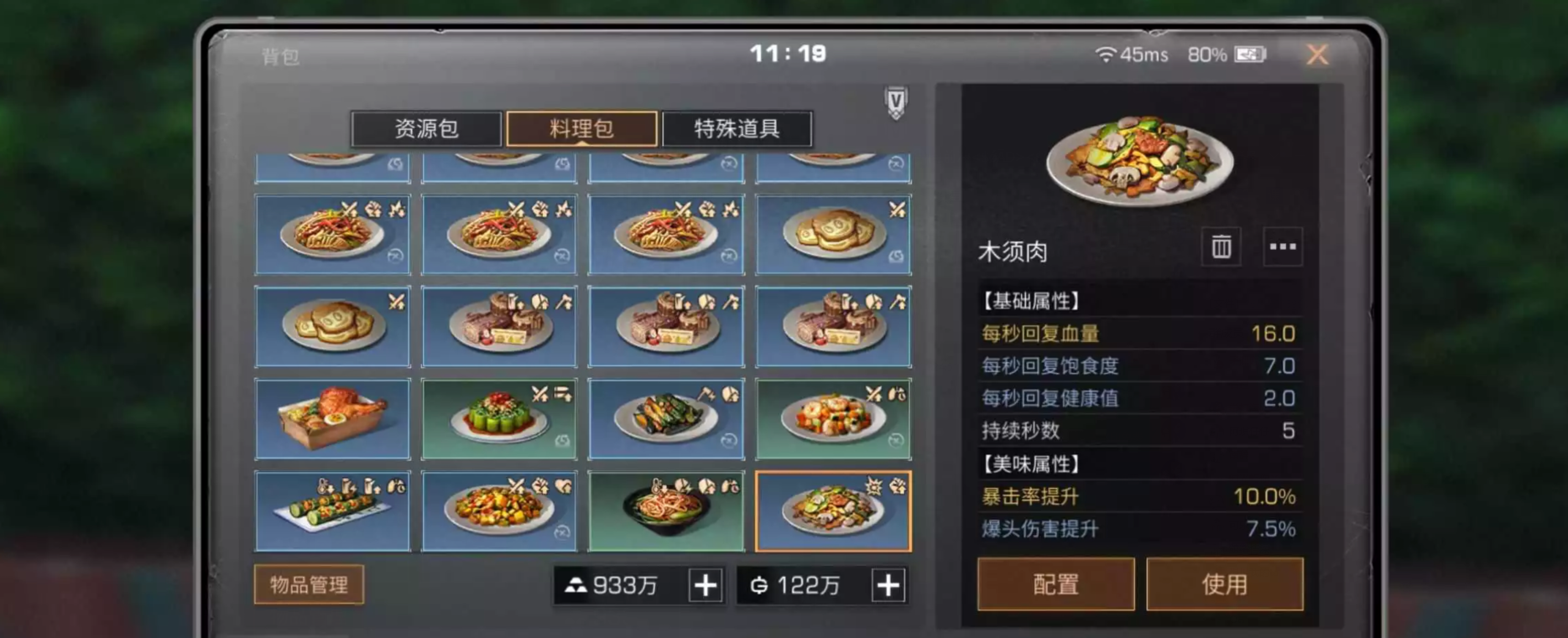Open the three-dot more options menu
Screen dimensions: 1568x638
pos(1283,246)
